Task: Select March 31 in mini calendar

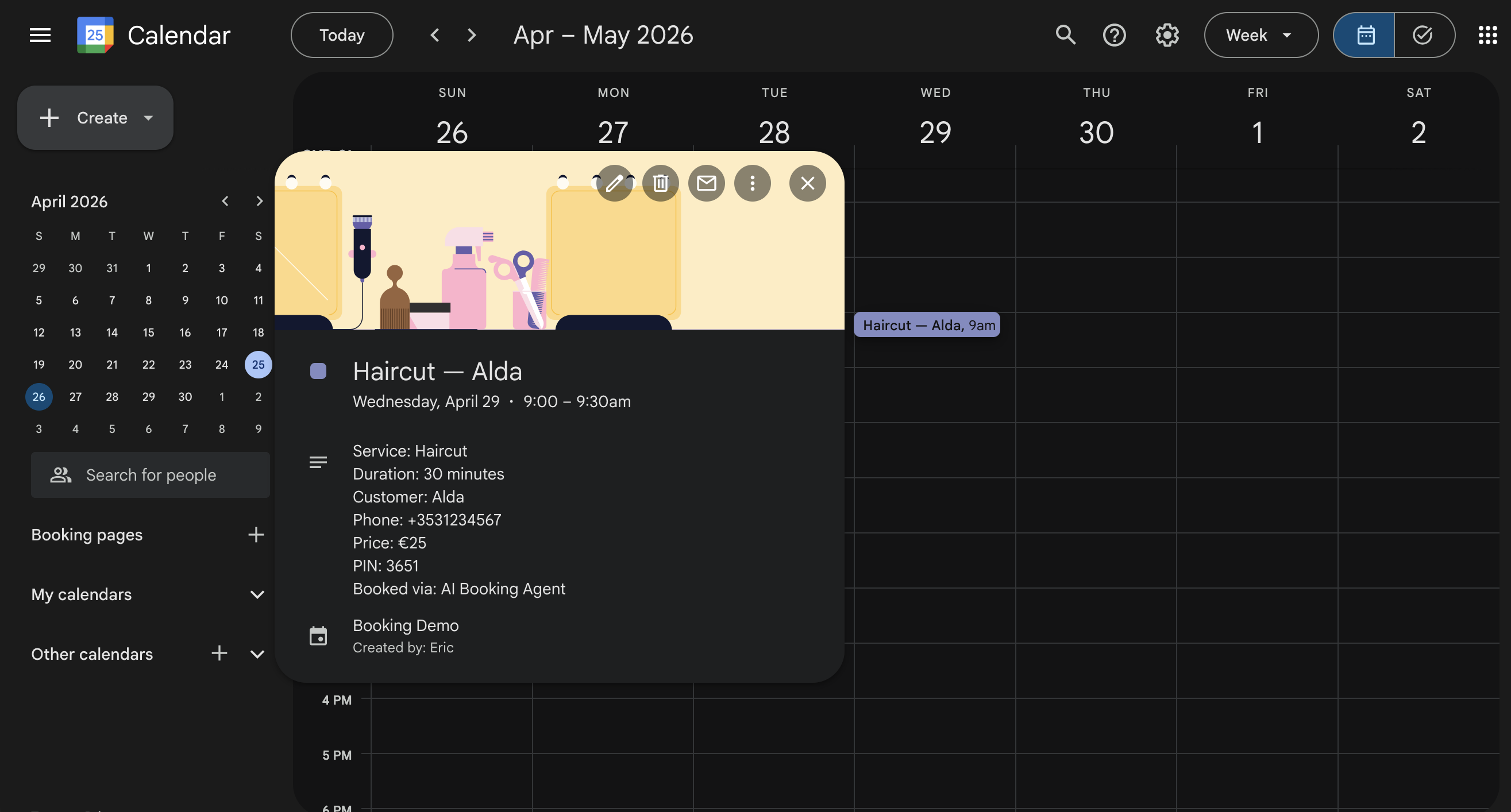Action: (112, 268)
